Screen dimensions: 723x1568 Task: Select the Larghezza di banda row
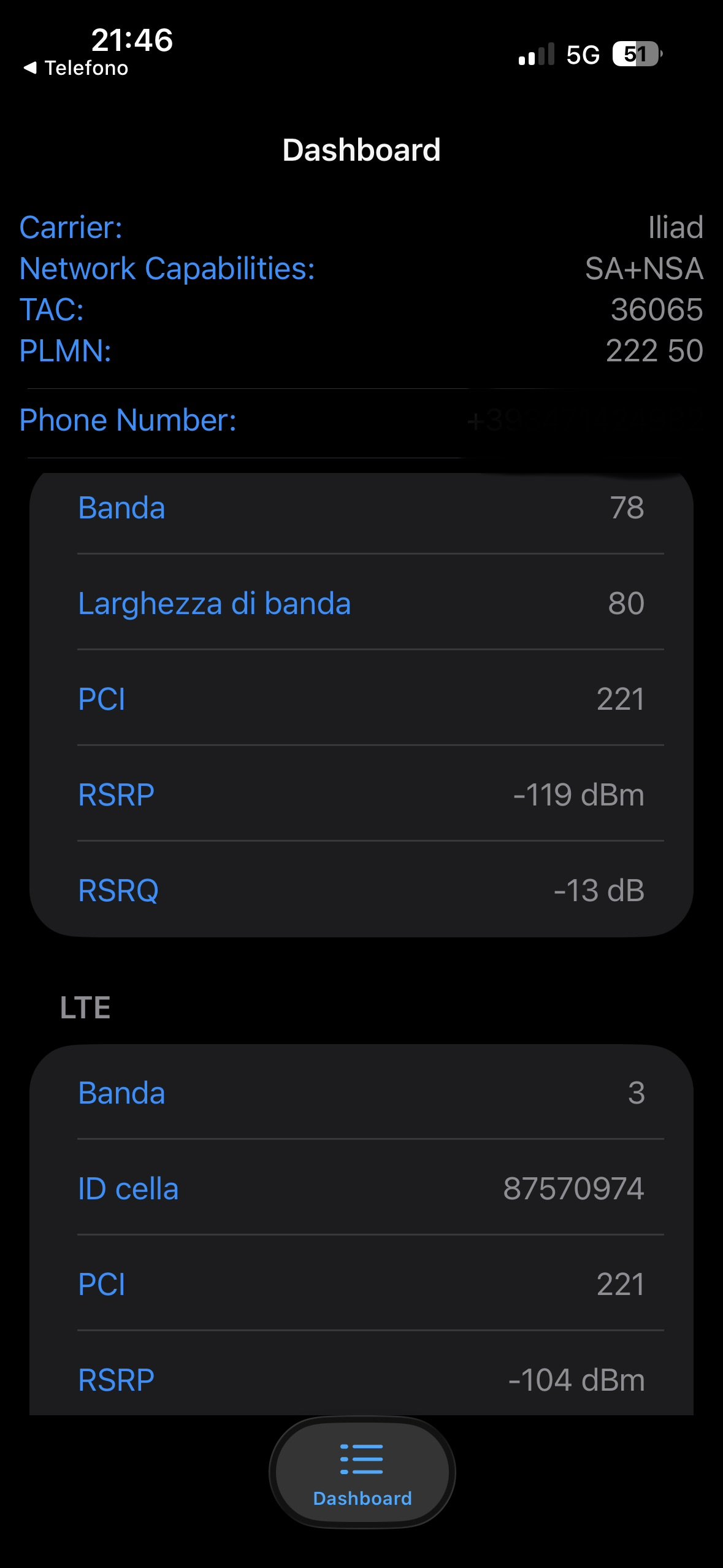point(361,604)
